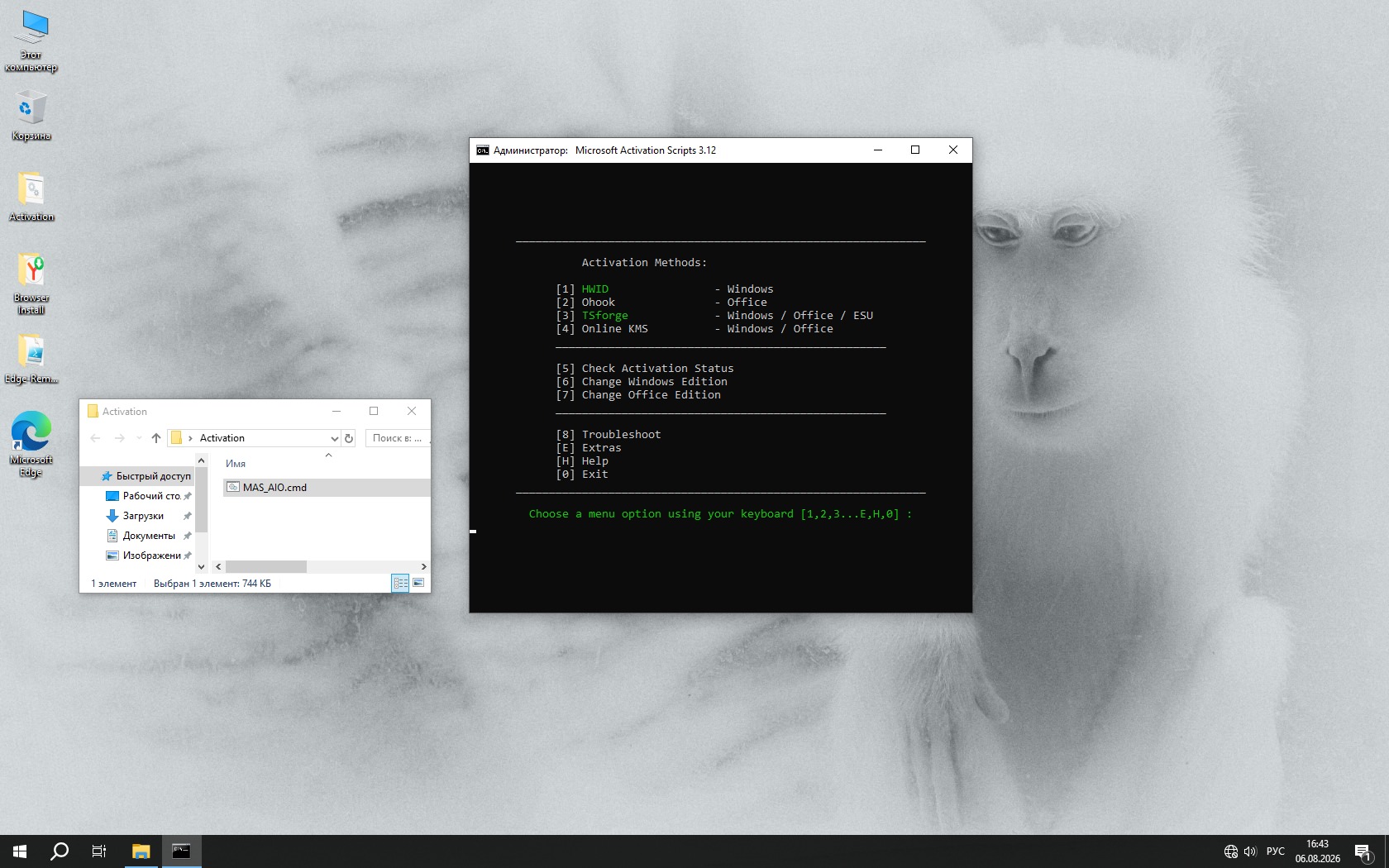This screenshot has width=1389, height=868.
Task: Maximize the Microsoft Activation Scripts window
Action: pos(915,150)
